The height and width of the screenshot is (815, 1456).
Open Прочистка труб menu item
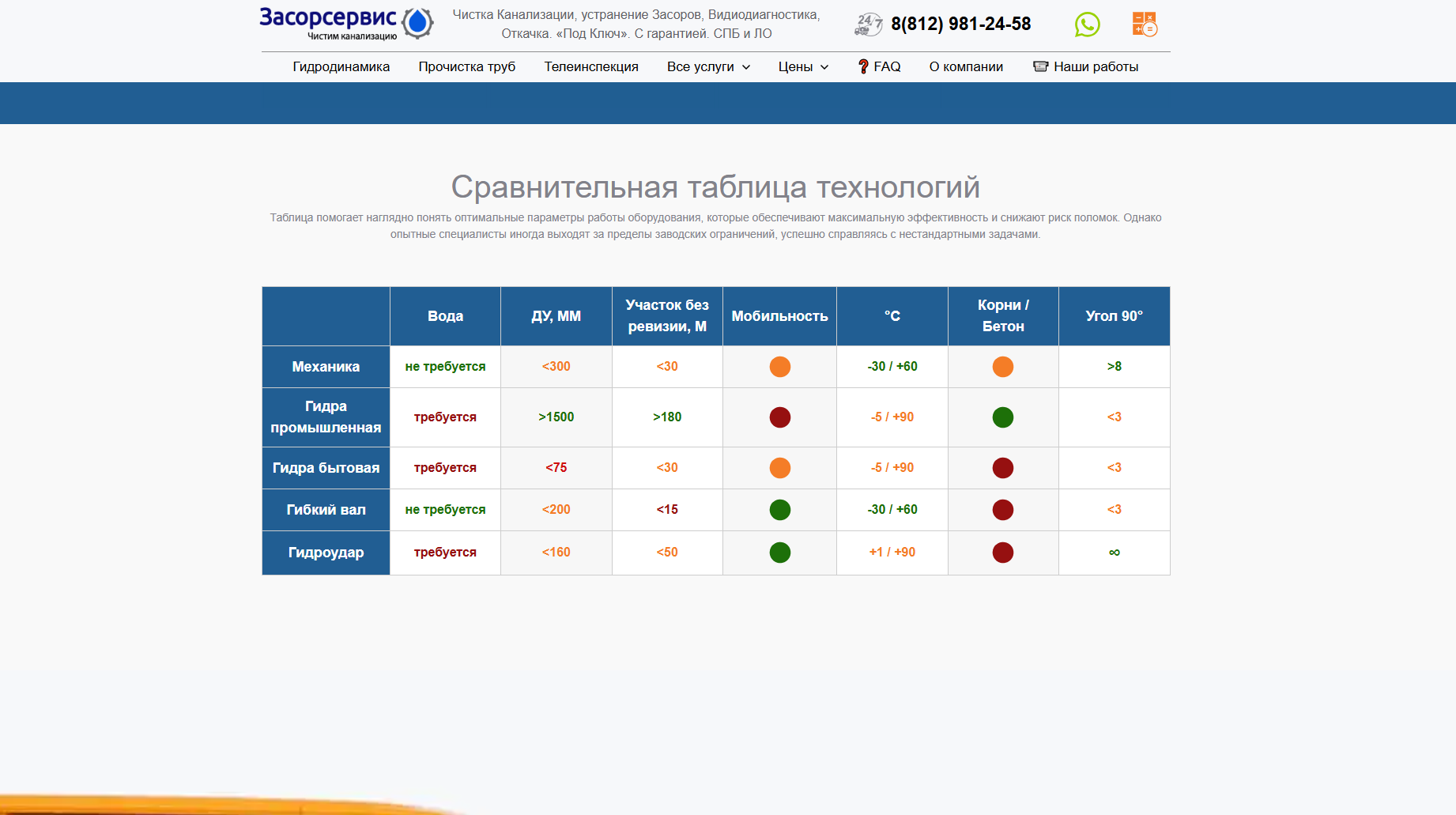[466, 66]
